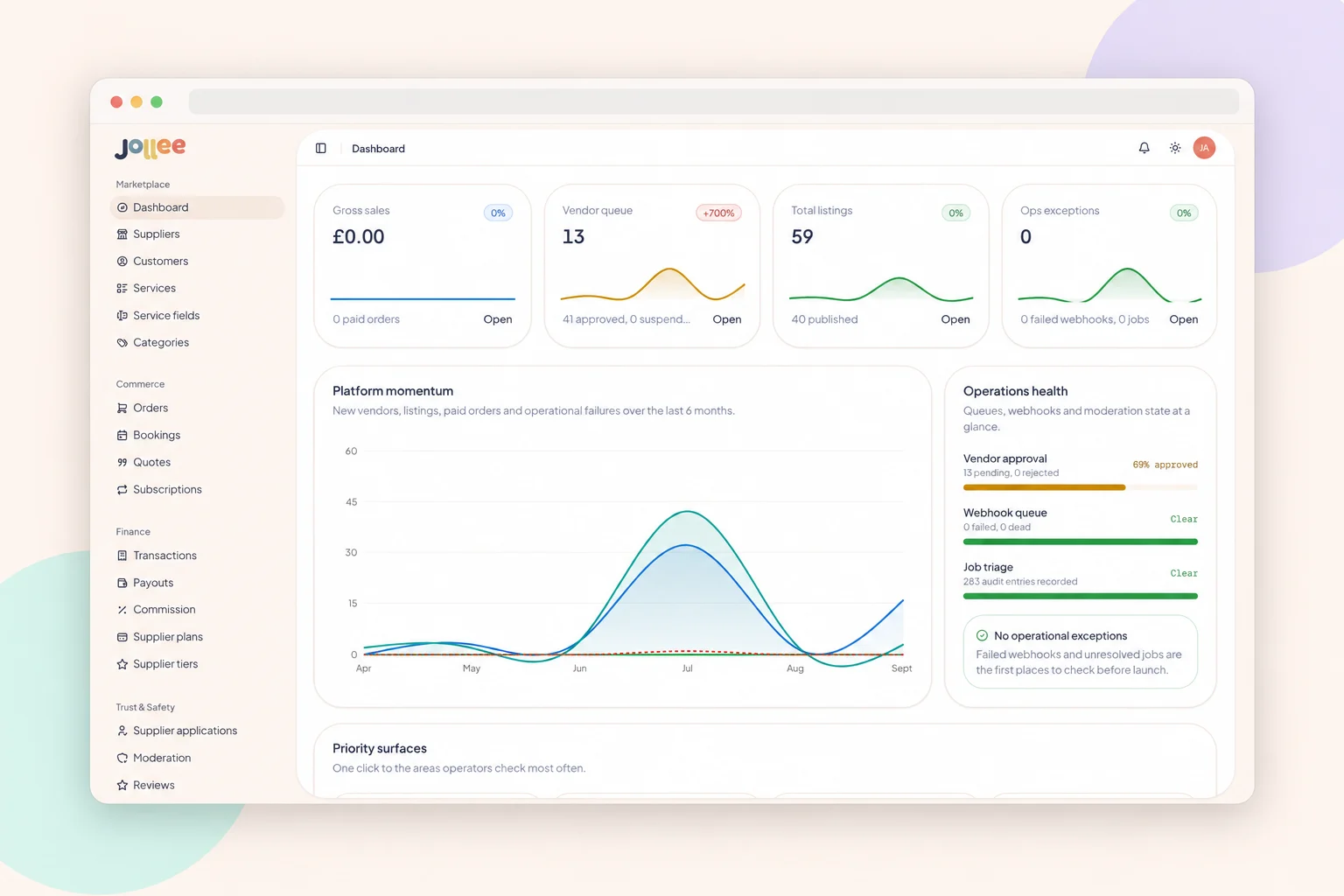Open the Vendor queue card link
The height and width of the screenshot is (896, 1344).
click(726, 319)
